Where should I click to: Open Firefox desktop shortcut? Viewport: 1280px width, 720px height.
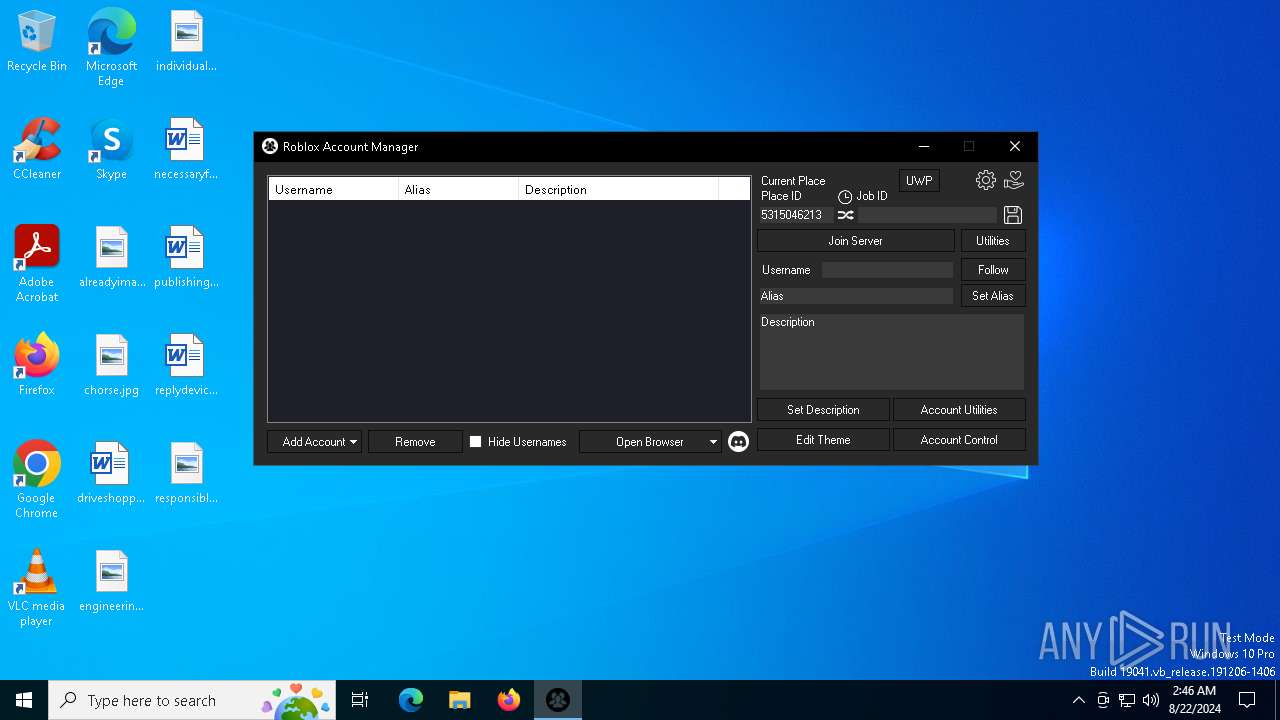pos(37,365)
